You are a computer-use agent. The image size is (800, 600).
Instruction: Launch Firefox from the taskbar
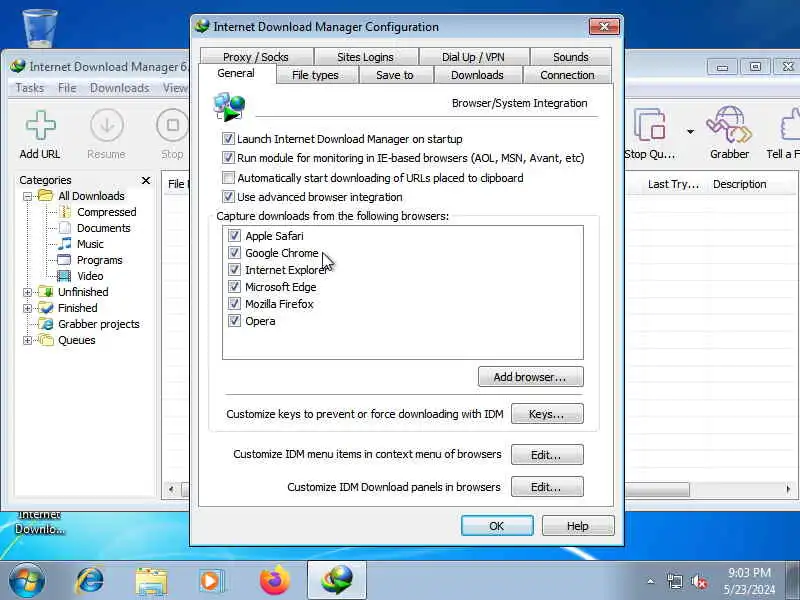(x=274, y=581)
